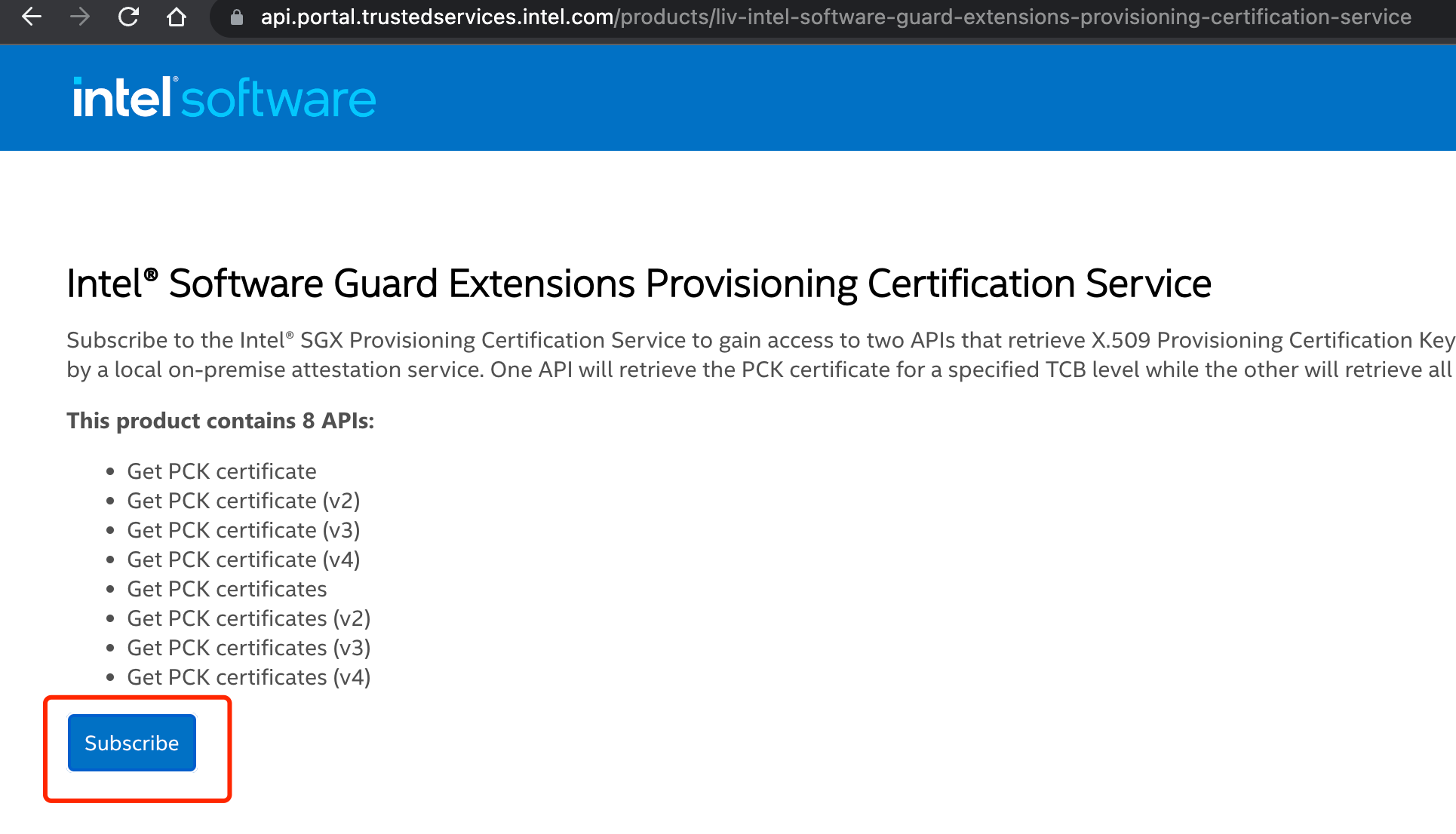Open Get PCK certificate (v3) entry
Screen dimensions: 1456x834
click(x=243, y=530)
